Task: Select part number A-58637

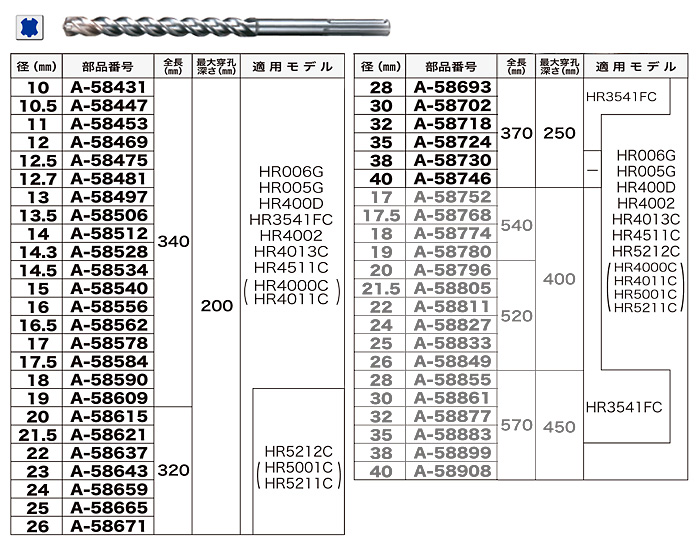Action: 109,453
